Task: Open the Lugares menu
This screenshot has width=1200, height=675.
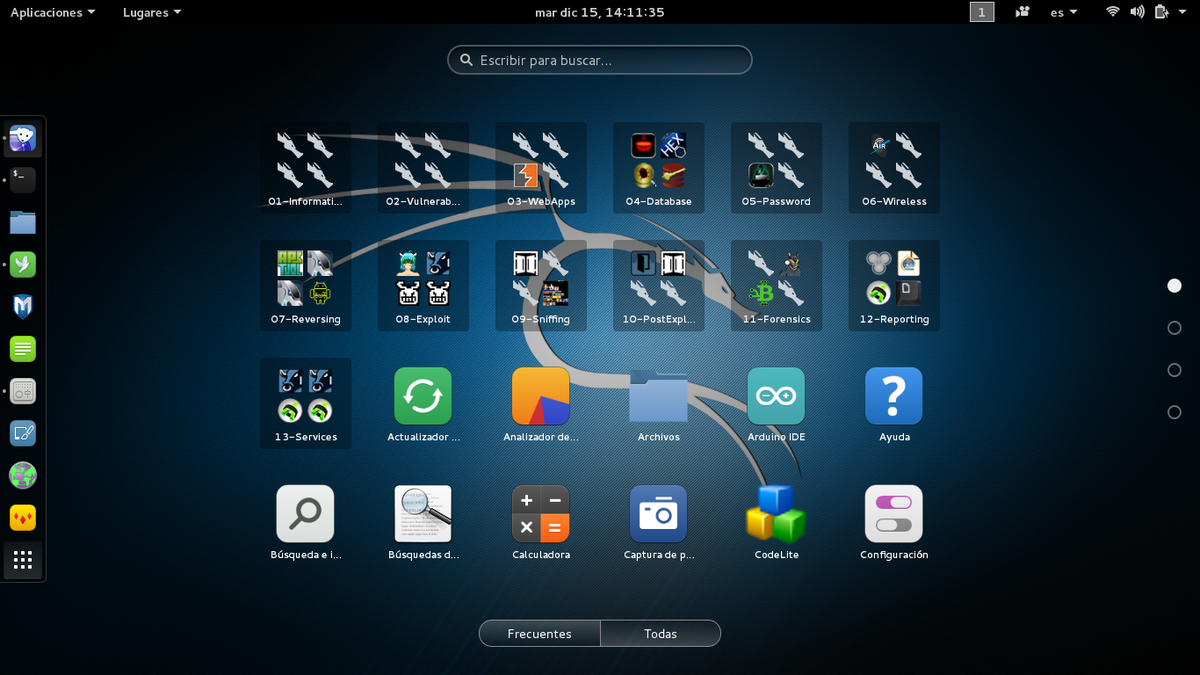Action: 152,12
